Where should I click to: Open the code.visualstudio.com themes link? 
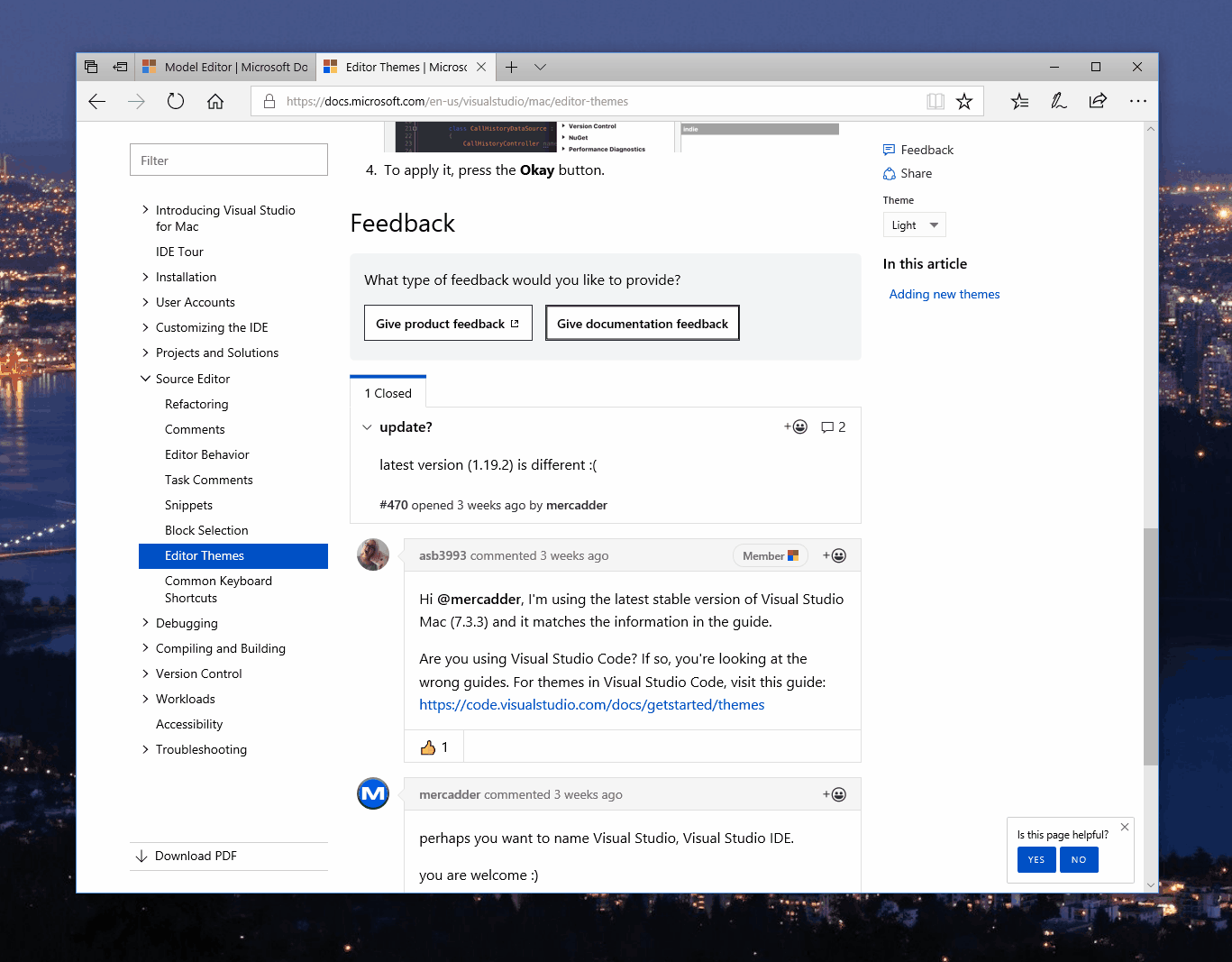tap(591, 705)
